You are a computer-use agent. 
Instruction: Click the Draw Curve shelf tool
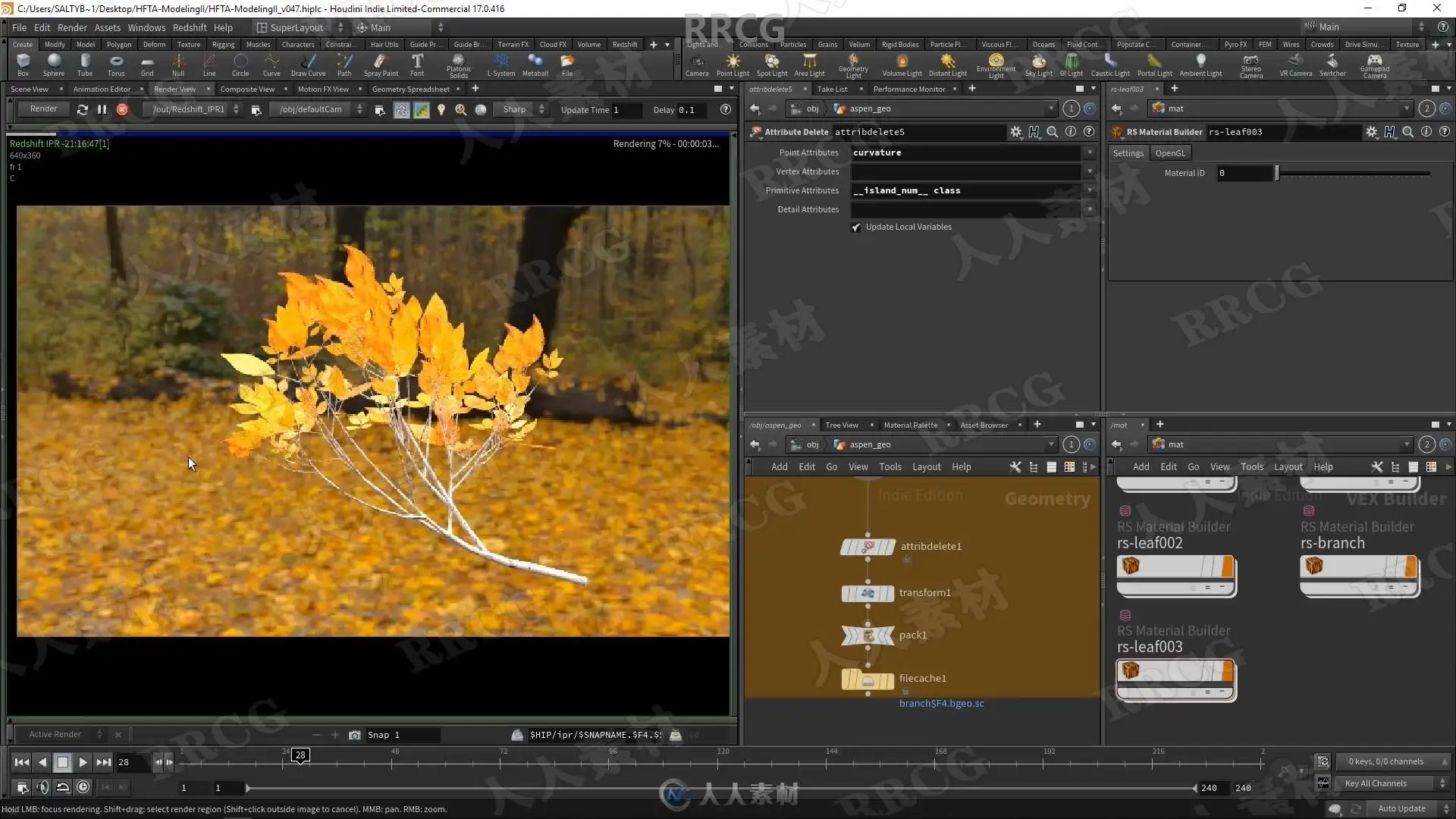[308, 64]
